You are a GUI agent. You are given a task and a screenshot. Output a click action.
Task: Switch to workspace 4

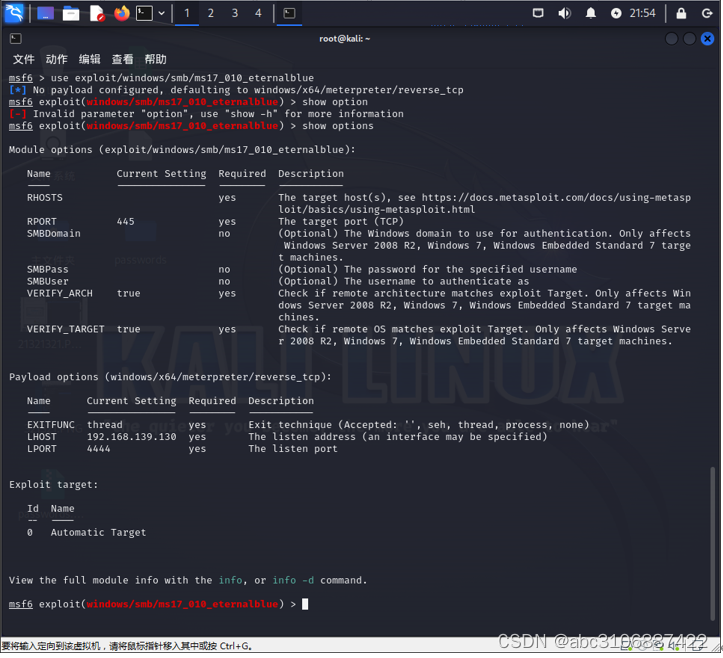pyautogui.click(x=258, y=13)
